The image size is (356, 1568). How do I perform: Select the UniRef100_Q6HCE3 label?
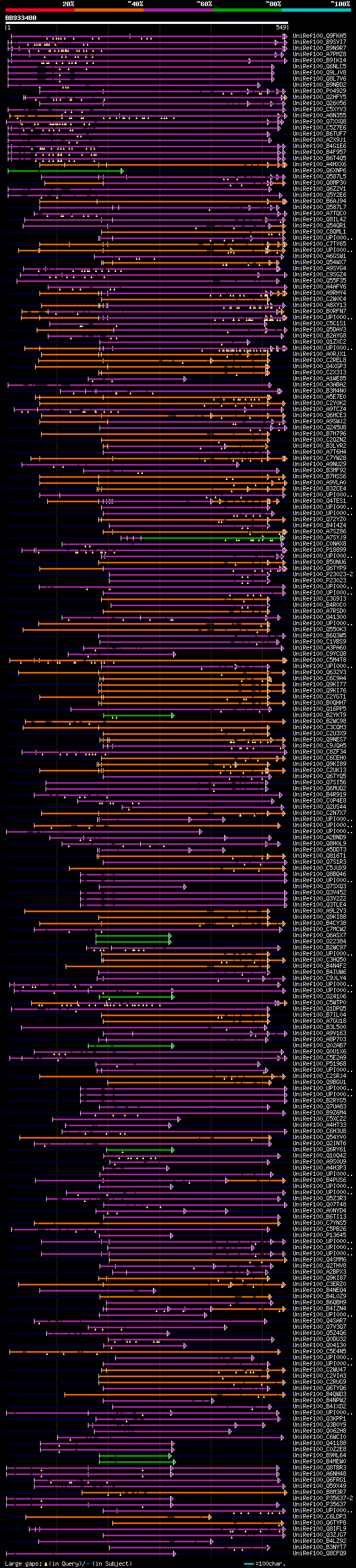coord(319,416)
